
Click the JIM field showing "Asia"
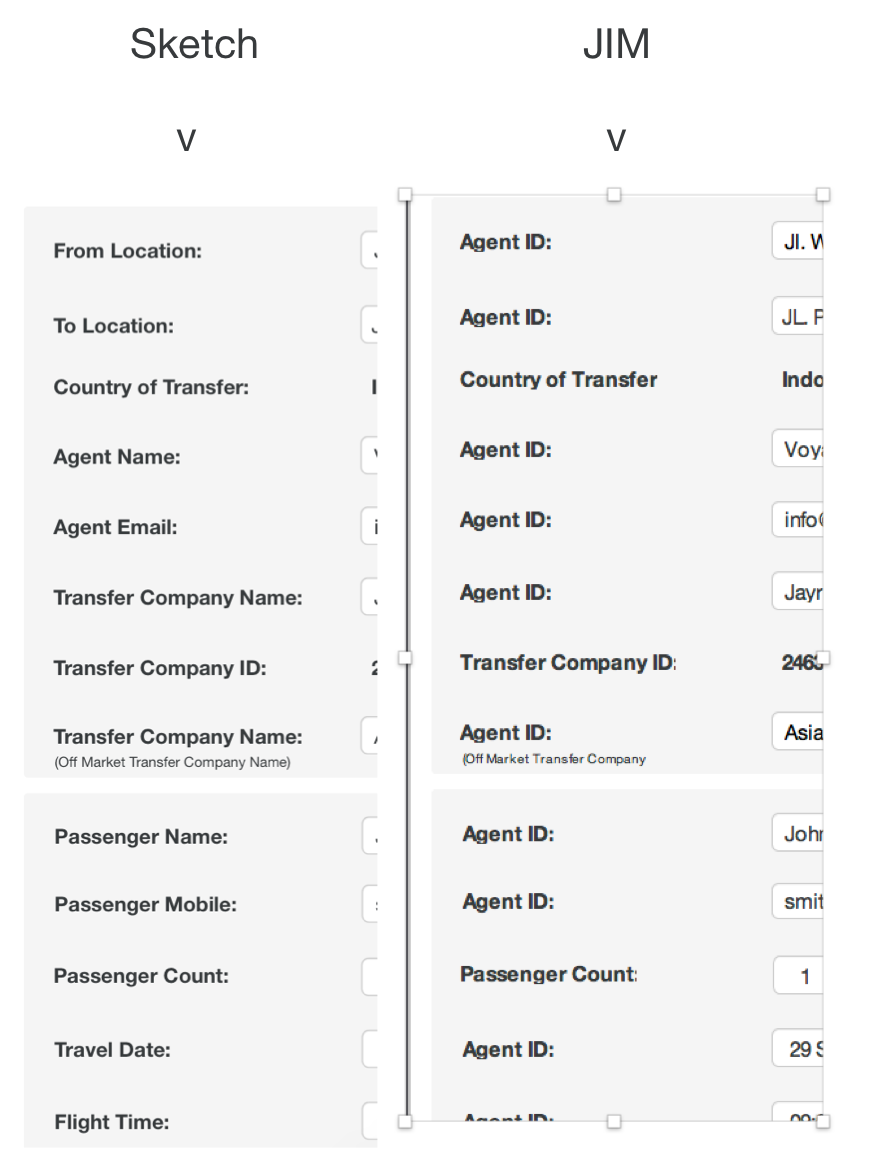click(798, 732)
